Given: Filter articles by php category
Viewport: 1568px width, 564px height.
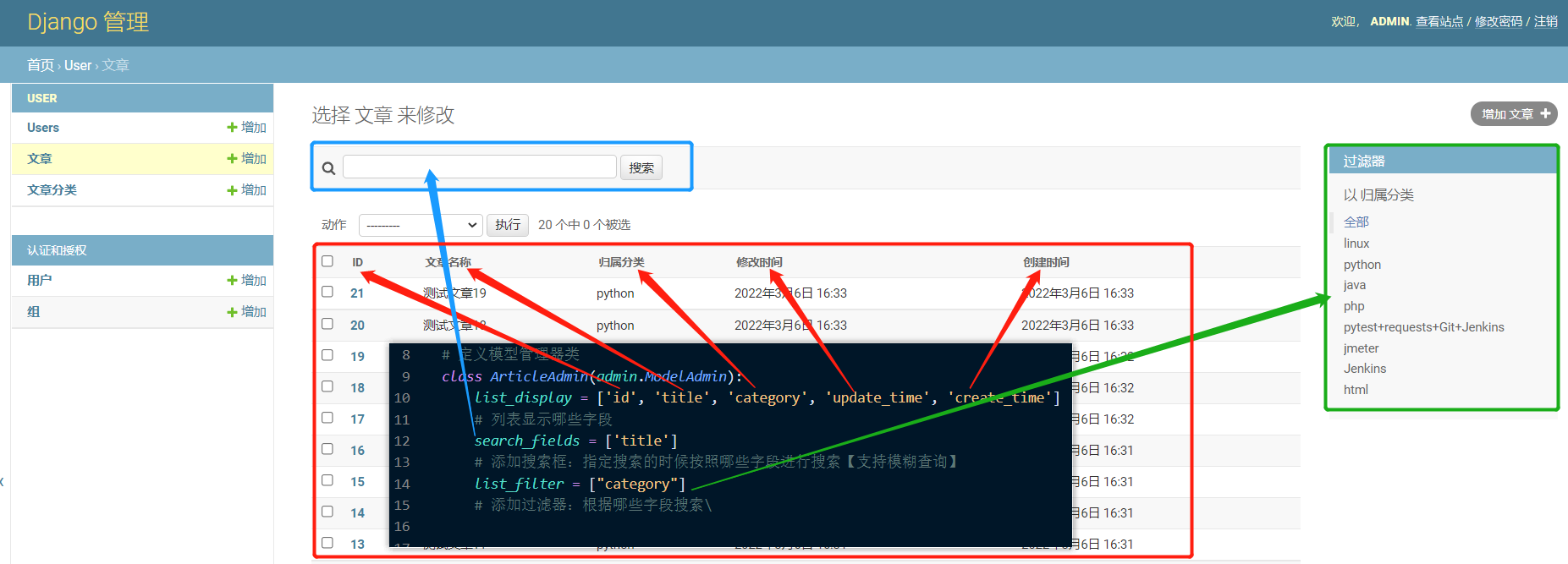Looking at the screenshot, I should click(1354, 306).
